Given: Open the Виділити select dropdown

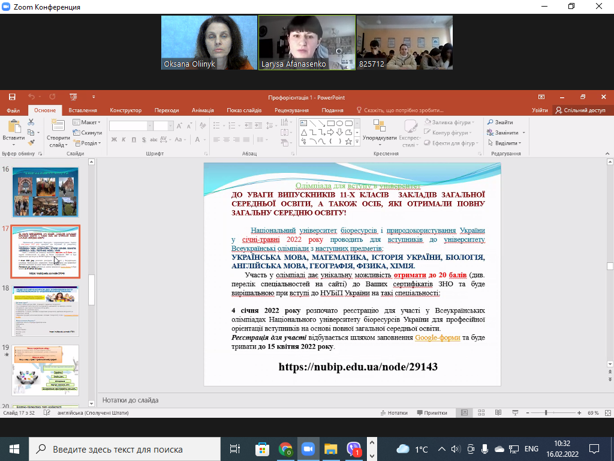Looking at the screenshot, I should click(505, 143).
